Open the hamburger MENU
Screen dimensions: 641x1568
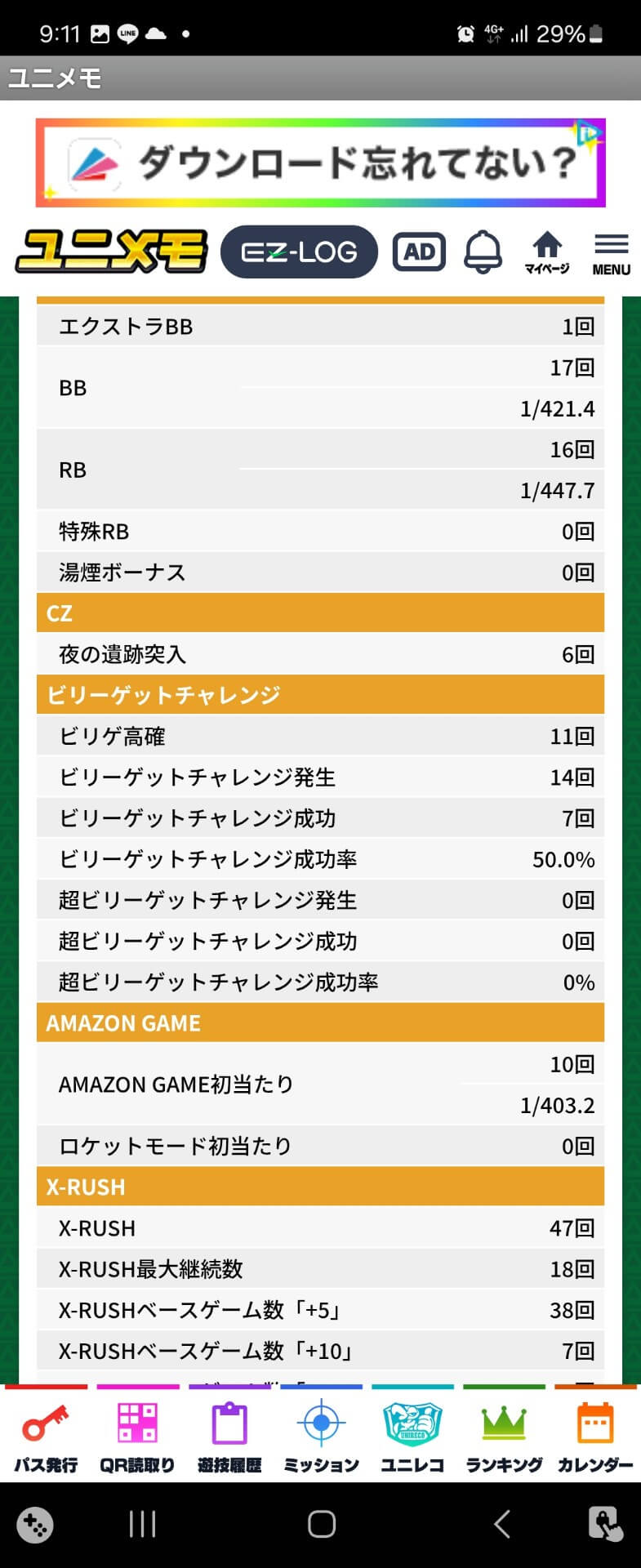pyautogui.click(x=611, y=253)
